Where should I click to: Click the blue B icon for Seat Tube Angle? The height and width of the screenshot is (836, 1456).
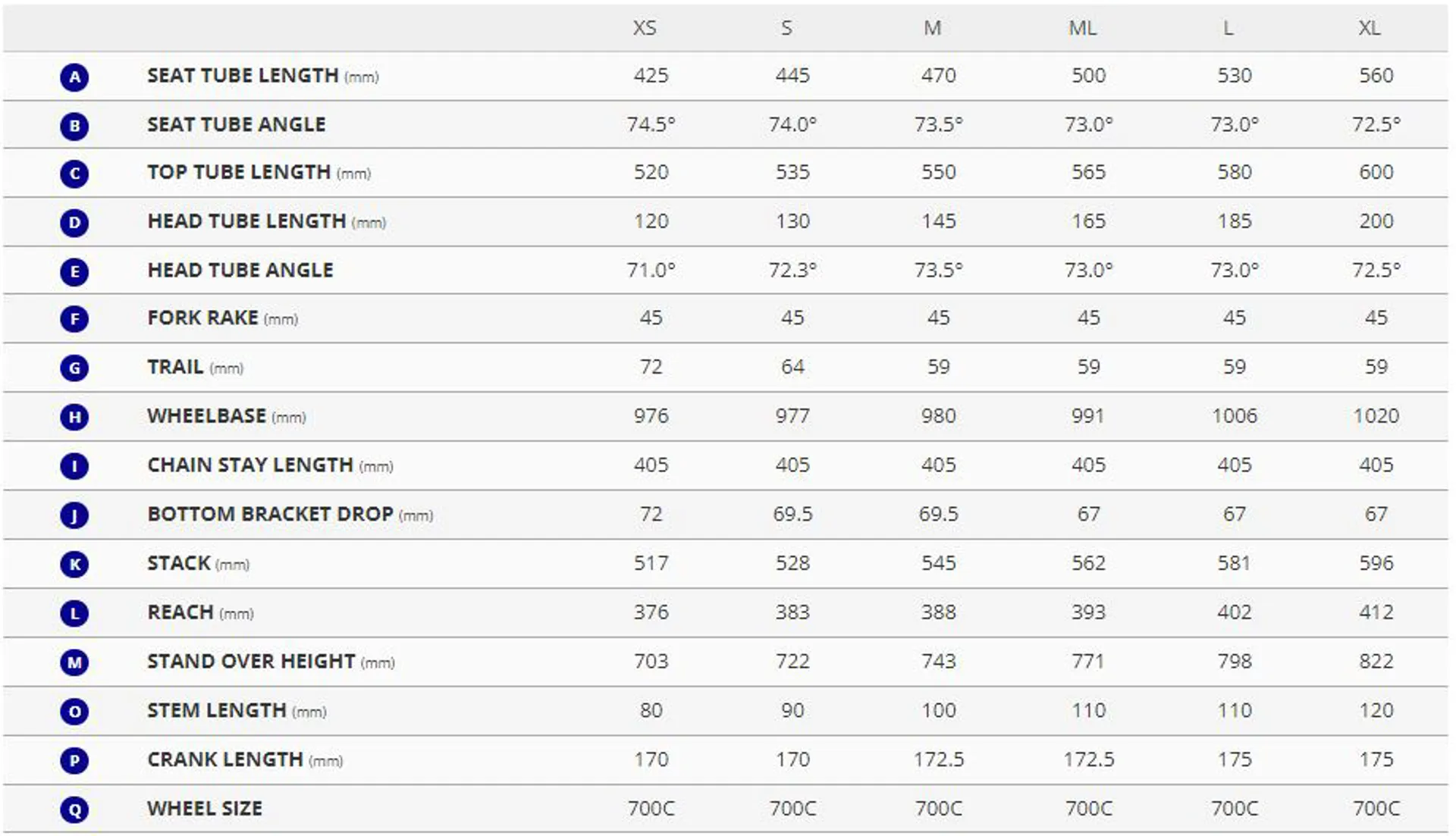coord(74,125)
